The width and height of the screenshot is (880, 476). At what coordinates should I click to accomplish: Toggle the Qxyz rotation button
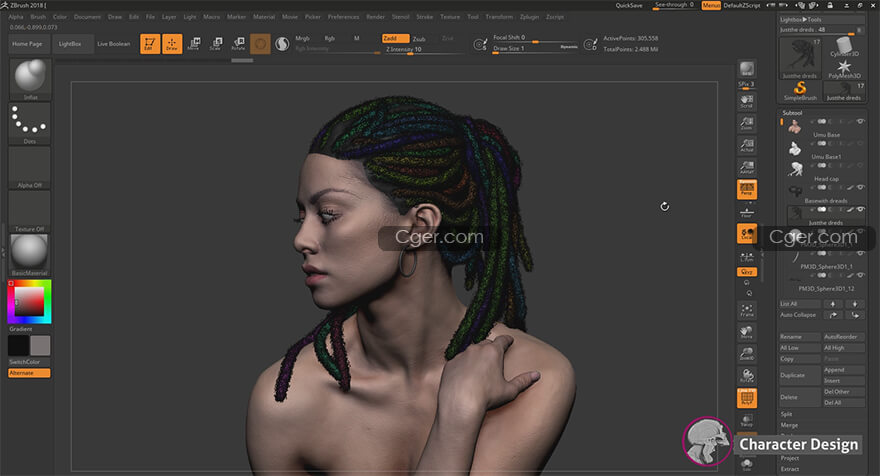point(747,272)
